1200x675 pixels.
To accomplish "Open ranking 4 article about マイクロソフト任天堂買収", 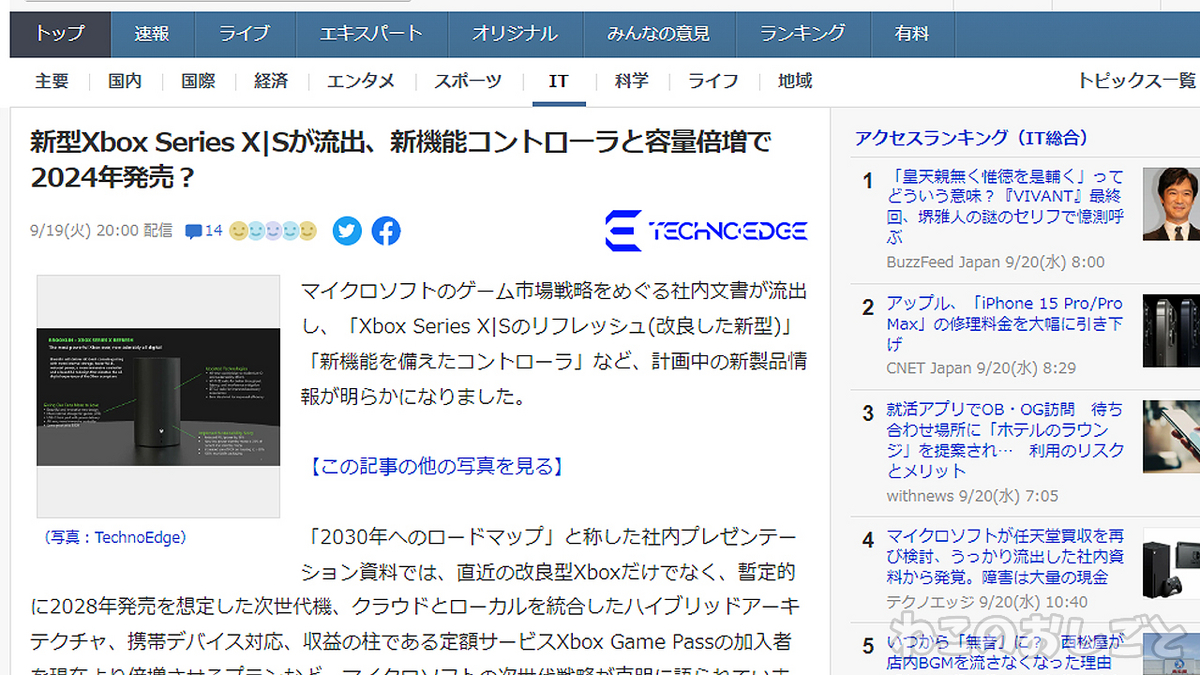I will tap(1005, 557).
